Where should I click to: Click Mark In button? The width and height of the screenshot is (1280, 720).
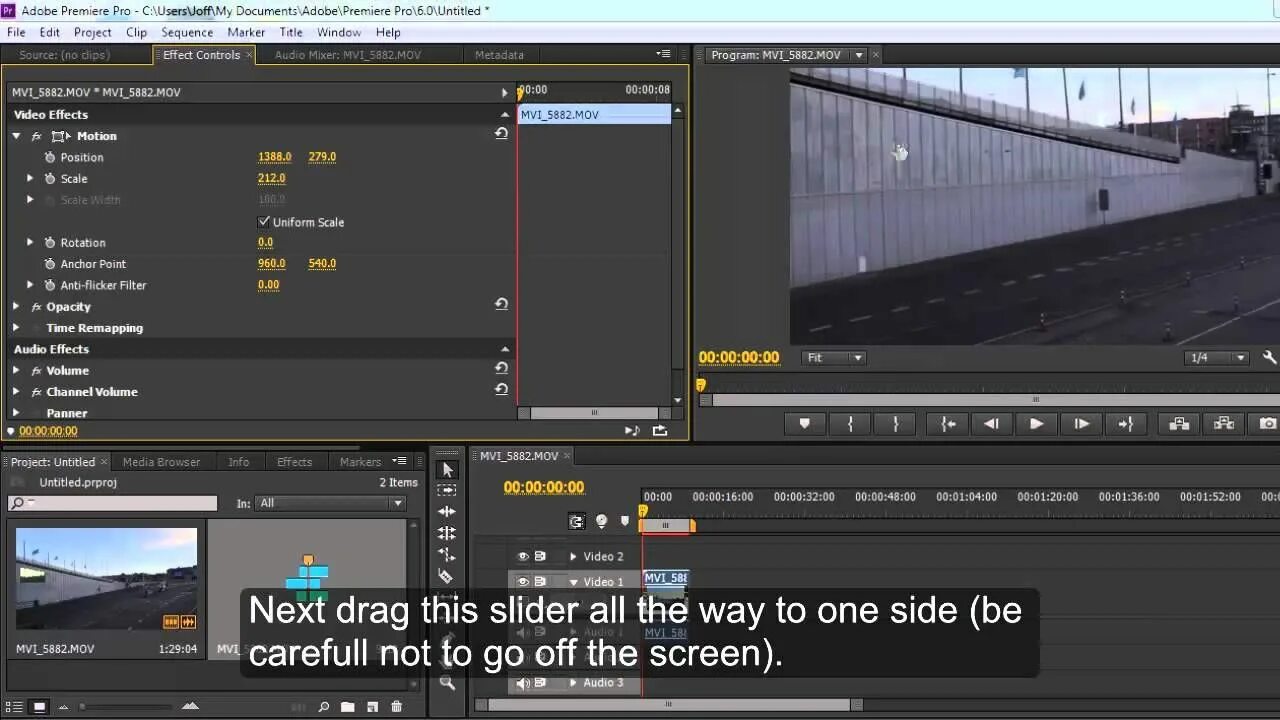pos(850,424)
